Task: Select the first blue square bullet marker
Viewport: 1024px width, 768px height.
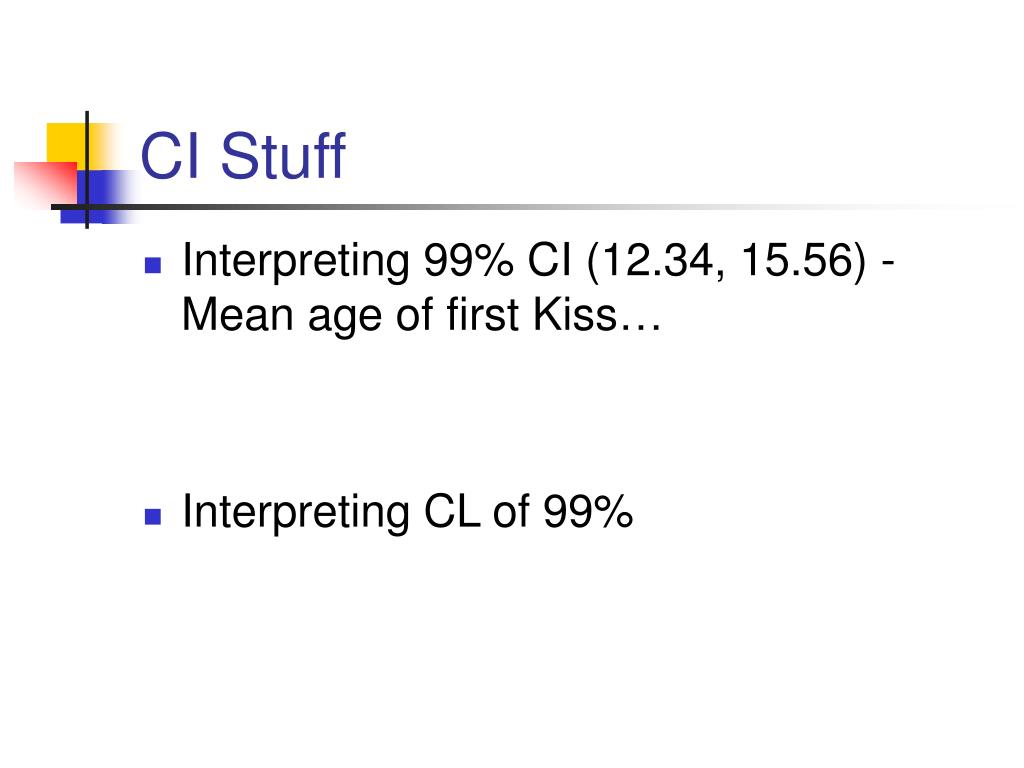Action: (x=153, y=264)
